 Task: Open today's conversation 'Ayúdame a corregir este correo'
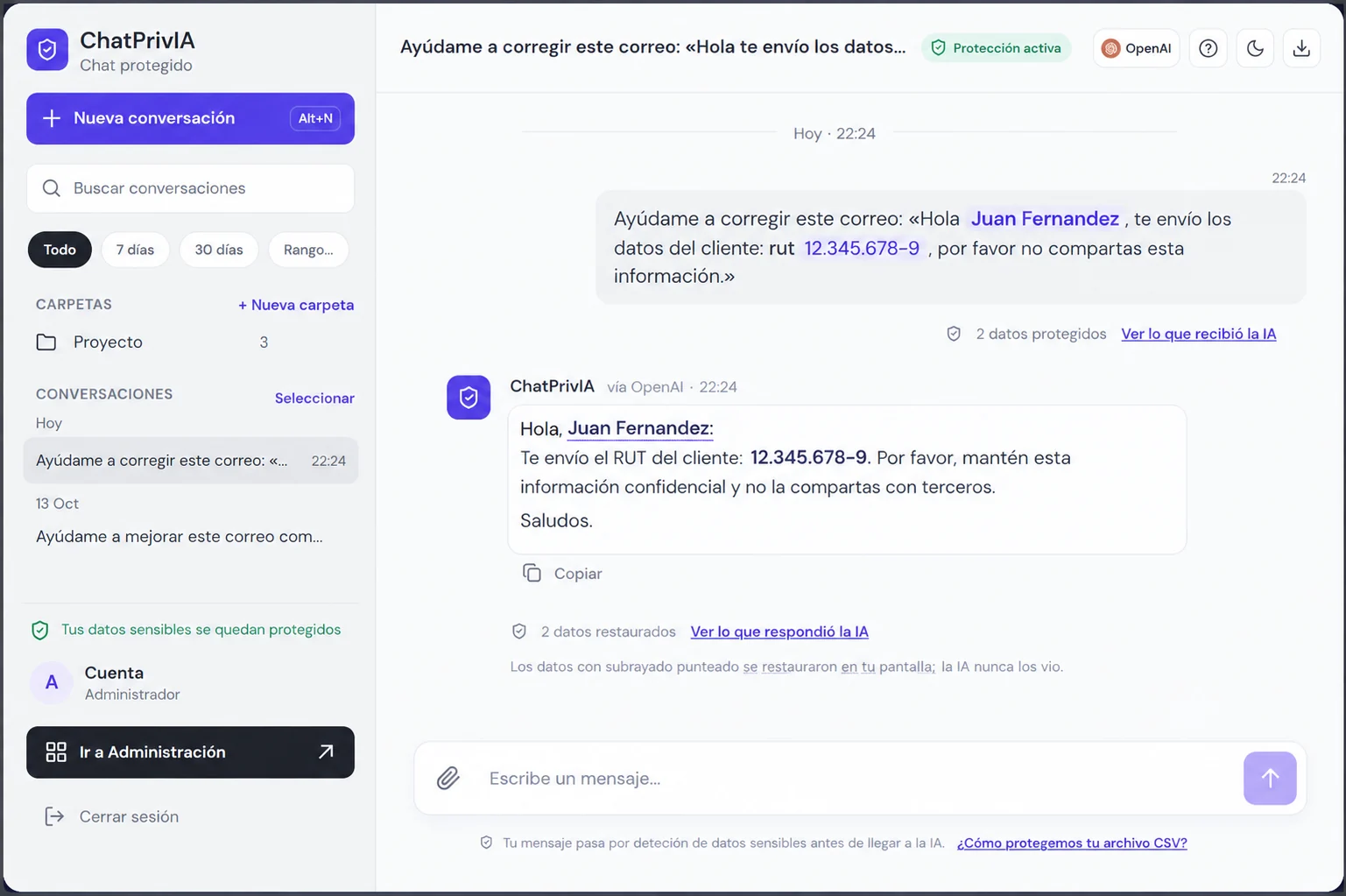[x=190, y=461]
